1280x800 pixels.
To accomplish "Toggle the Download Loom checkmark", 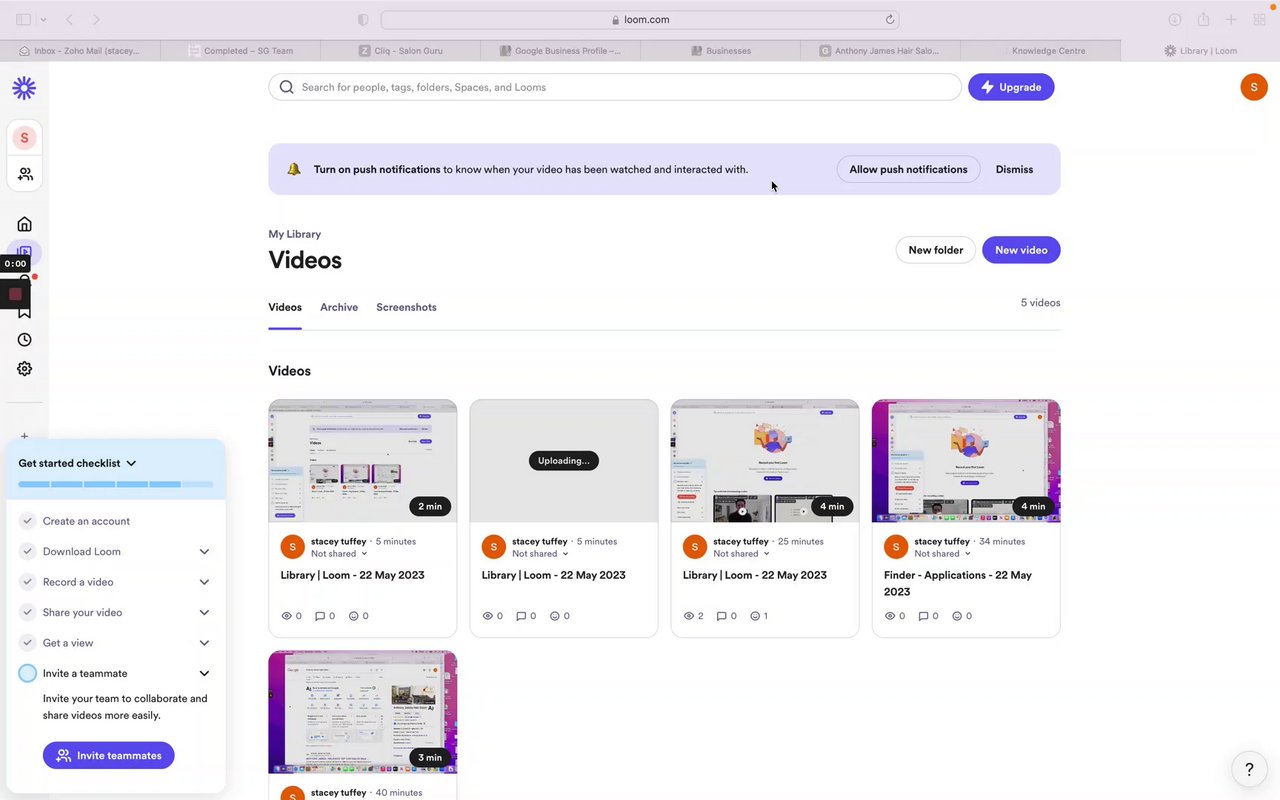I will 28,551.
